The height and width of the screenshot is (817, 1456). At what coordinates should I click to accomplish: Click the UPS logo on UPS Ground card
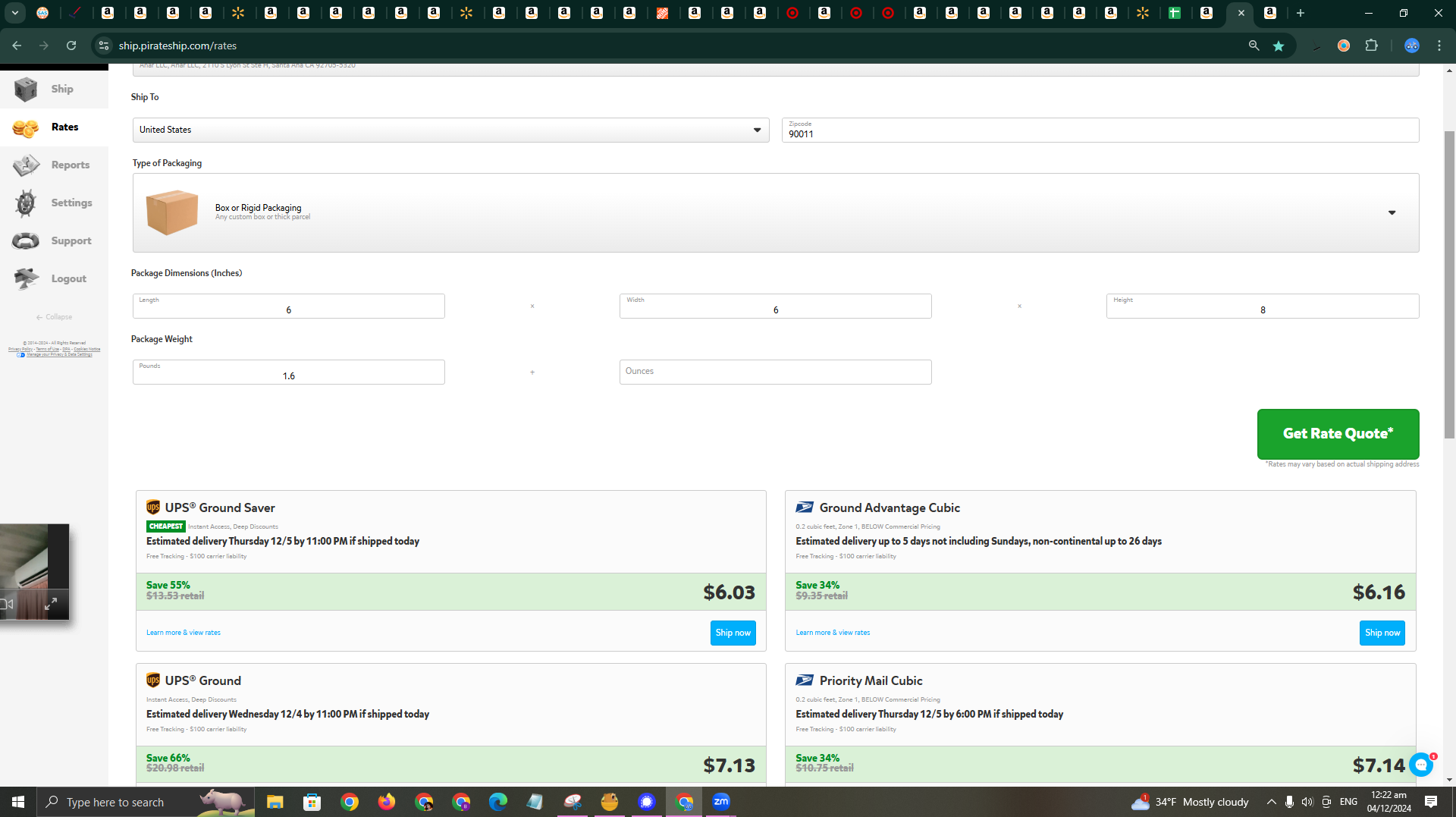(153, 680)
